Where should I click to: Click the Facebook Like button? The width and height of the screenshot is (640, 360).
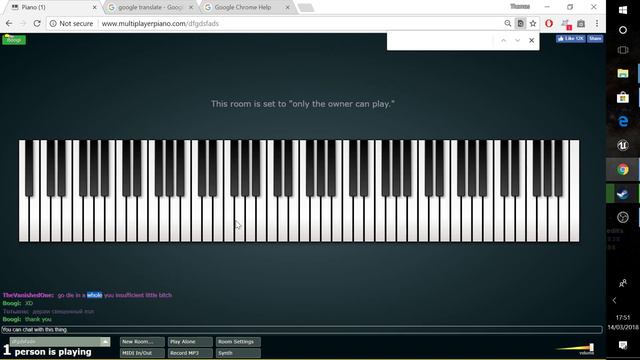pyautogui.click(x=570, y=38)
